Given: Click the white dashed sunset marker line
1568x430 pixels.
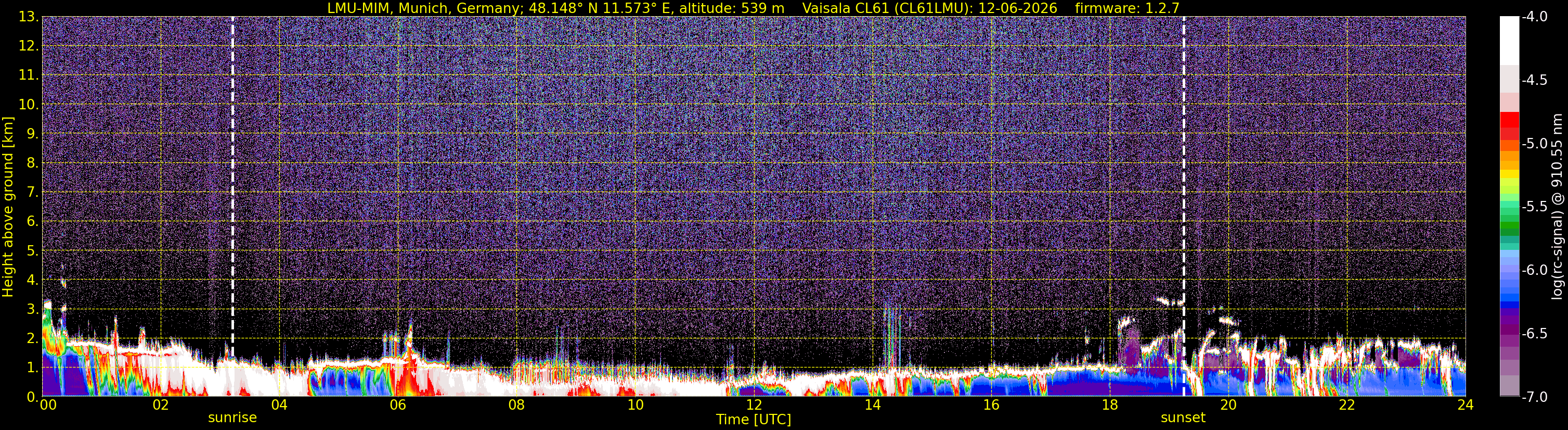Looking at the screenshot, I should (1183, 207).
